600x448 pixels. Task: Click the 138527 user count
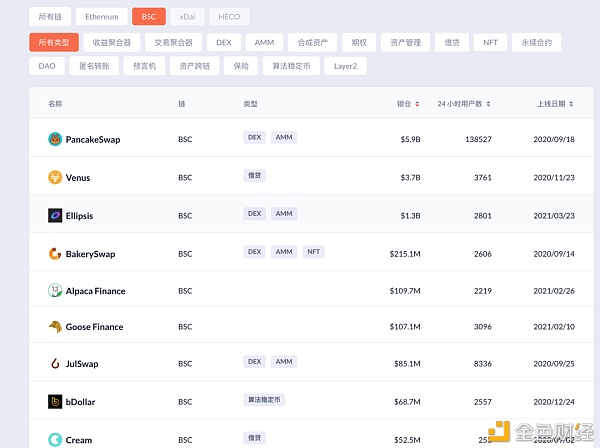tap(478, 139)
